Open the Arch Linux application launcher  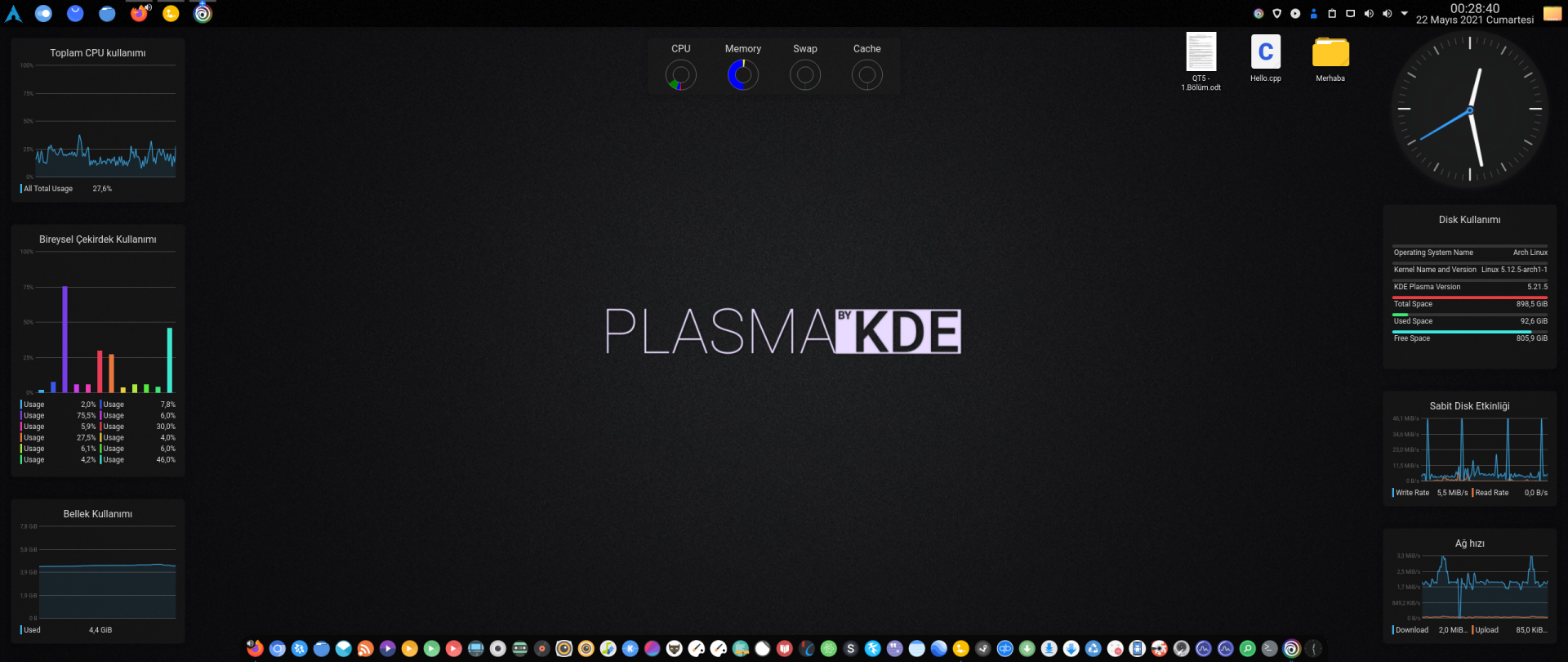(14, 14)
